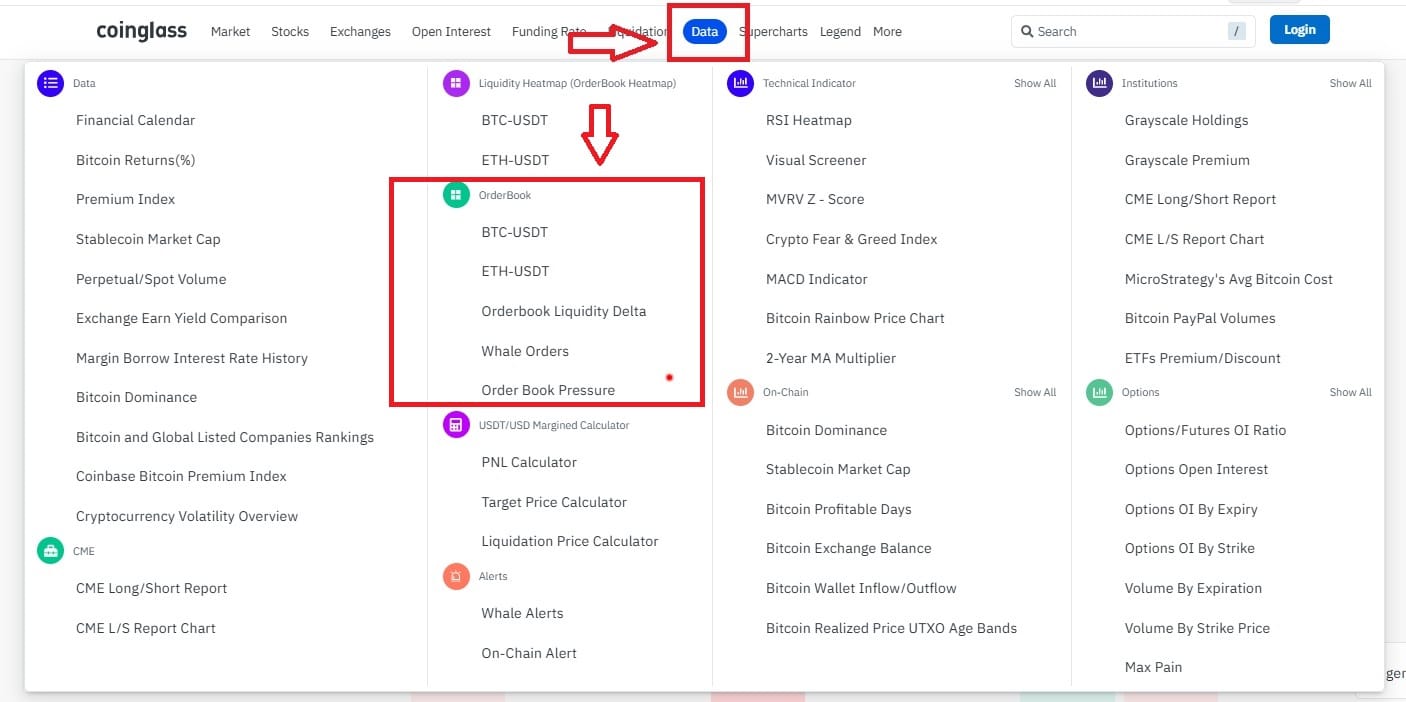Click the Technical Indicator section icon
Viewport: 1406px width, 702px height.
tap(740, 84)
